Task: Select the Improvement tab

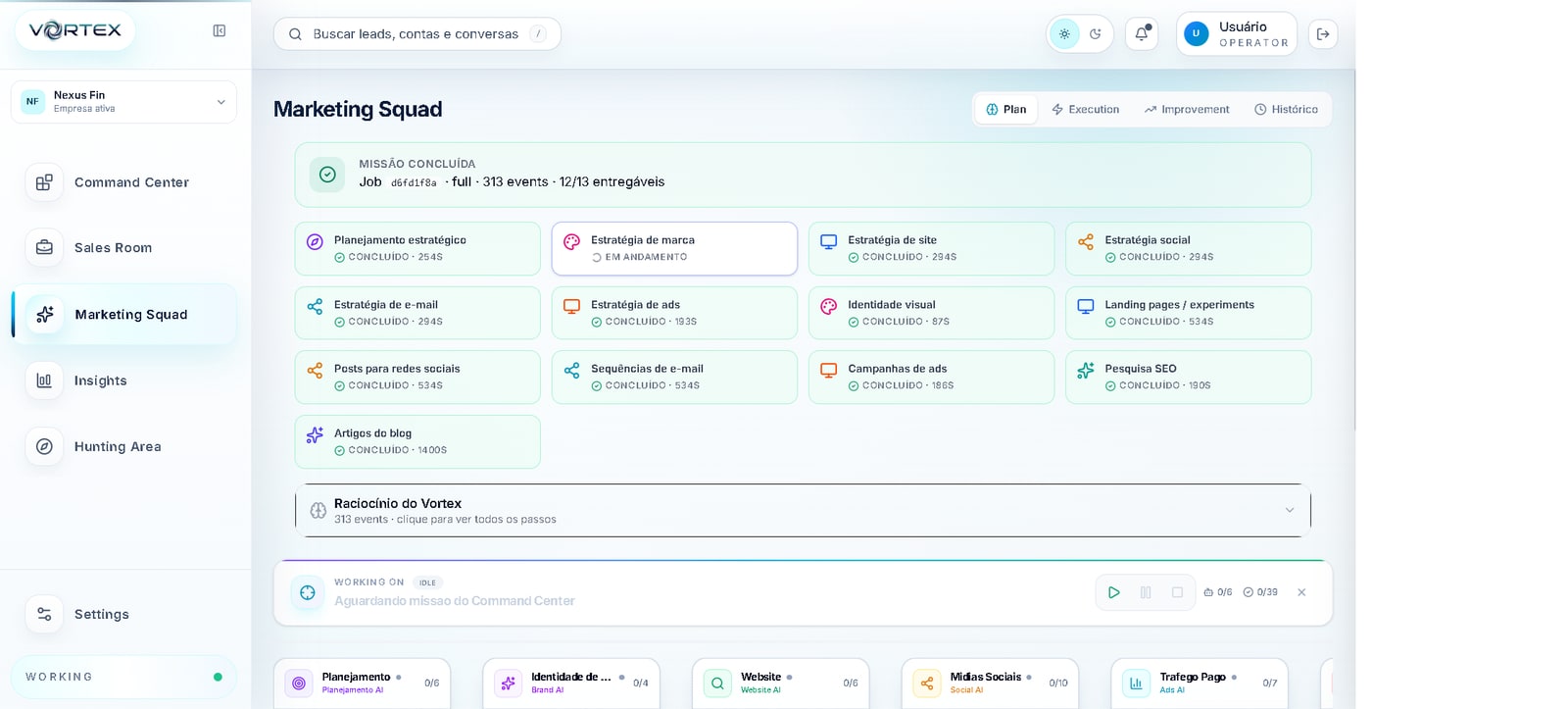Action: (1187, 109)
